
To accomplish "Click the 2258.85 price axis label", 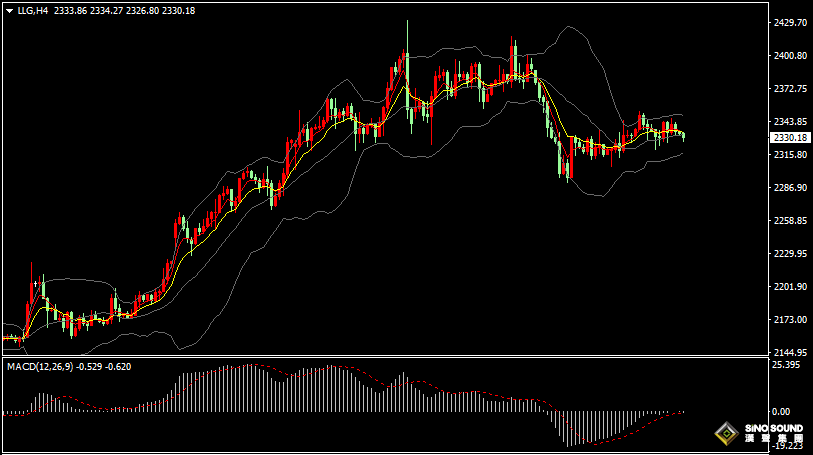I will coord(789,221).
